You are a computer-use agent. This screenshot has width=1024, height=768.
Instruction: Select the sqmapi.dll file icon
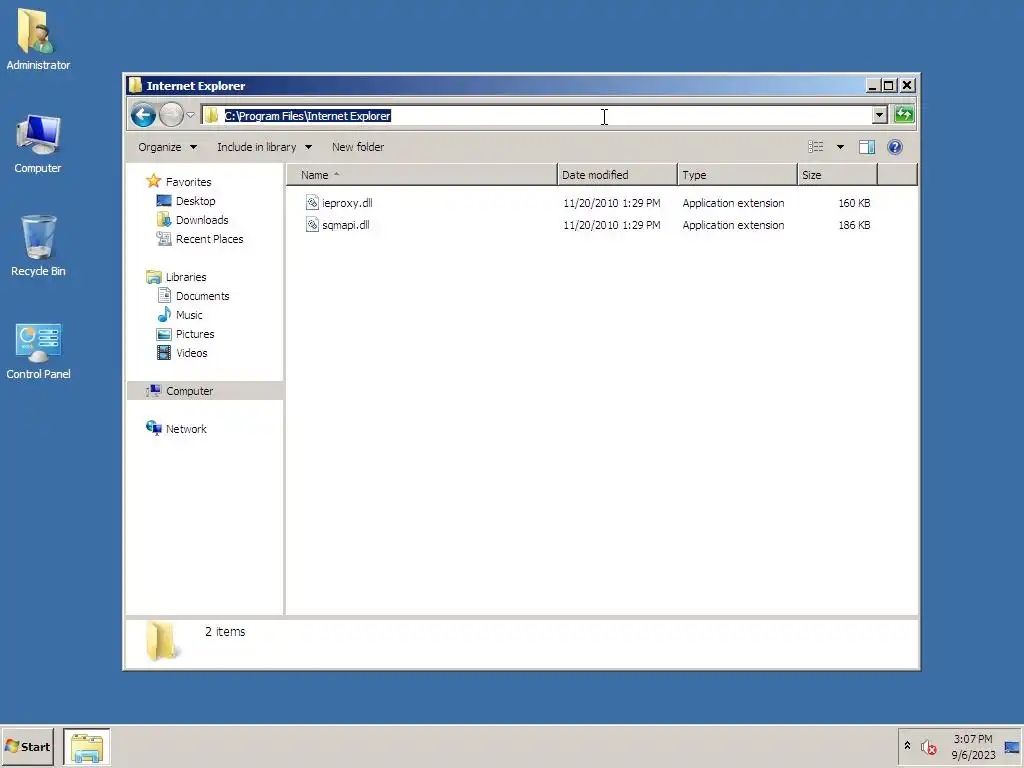(x=312, y=225)
